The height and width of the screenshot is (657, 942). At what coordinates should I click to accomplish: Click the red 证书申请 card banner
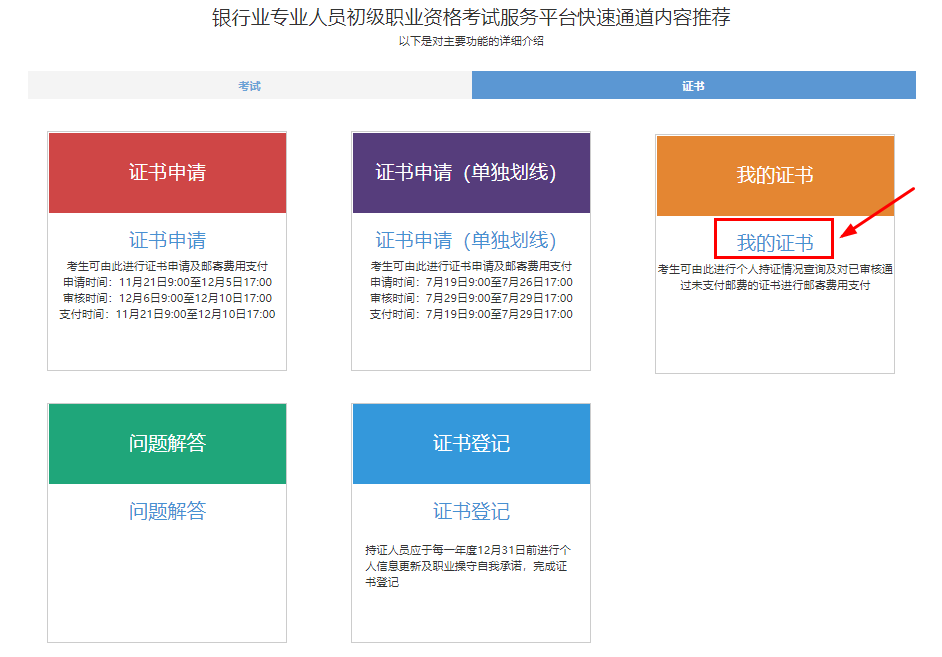pos(167,173)
